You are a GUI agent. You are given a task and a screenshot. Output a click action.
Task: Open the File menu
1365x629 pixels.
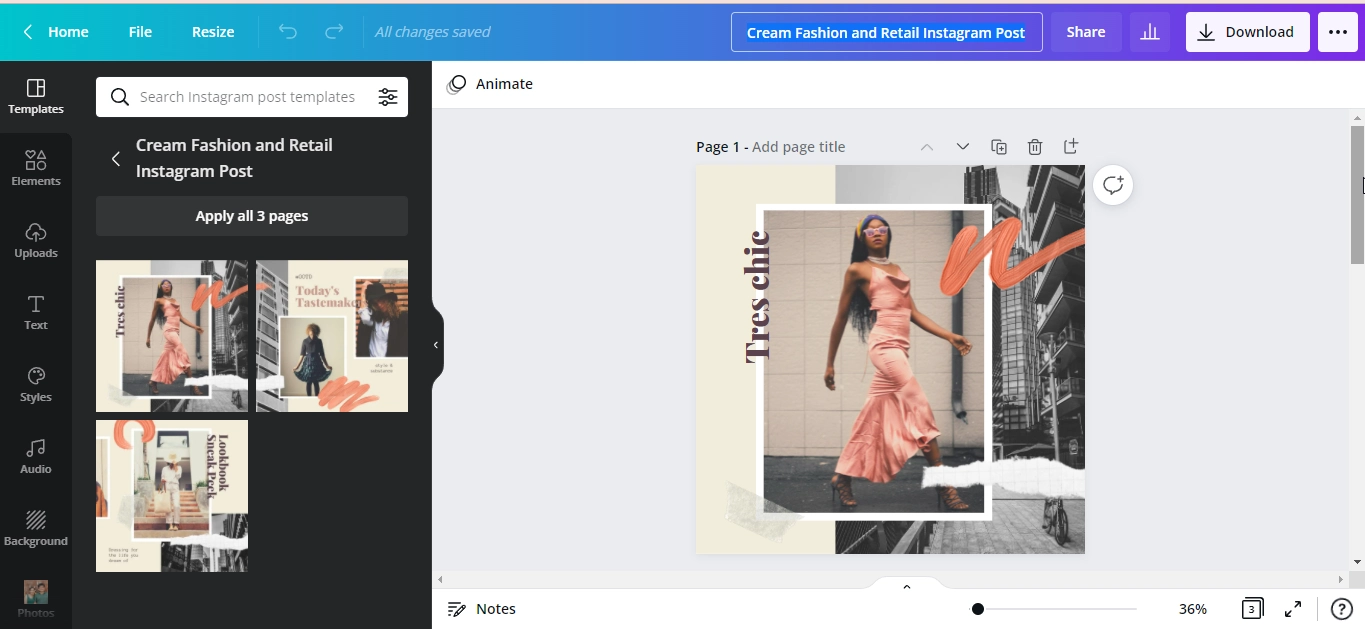(x=140, y=32)
